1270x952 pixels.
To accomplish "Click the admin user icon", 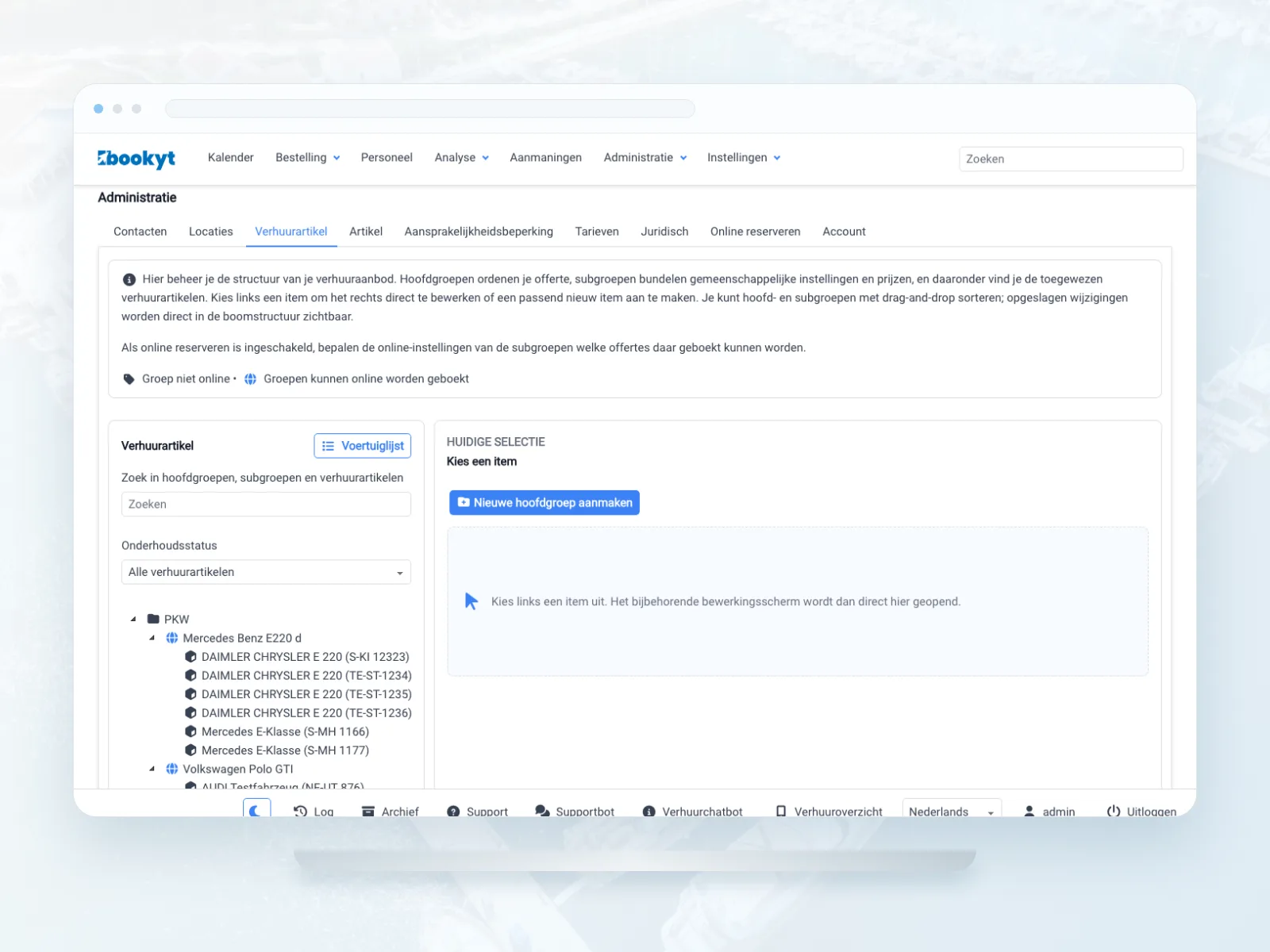I will (x=1029, y=812).
